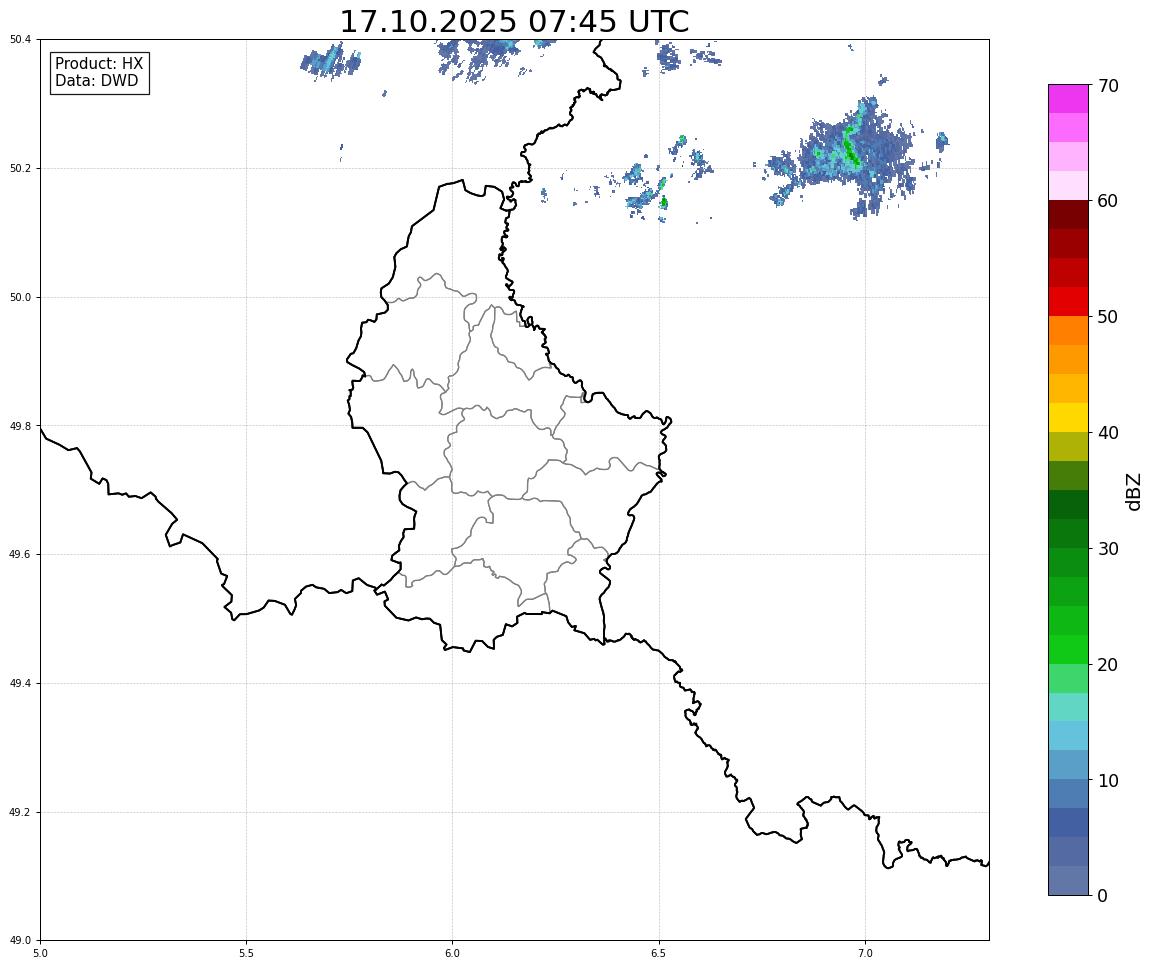Click longitude axis label 6.5

click(x=659, y=953)
